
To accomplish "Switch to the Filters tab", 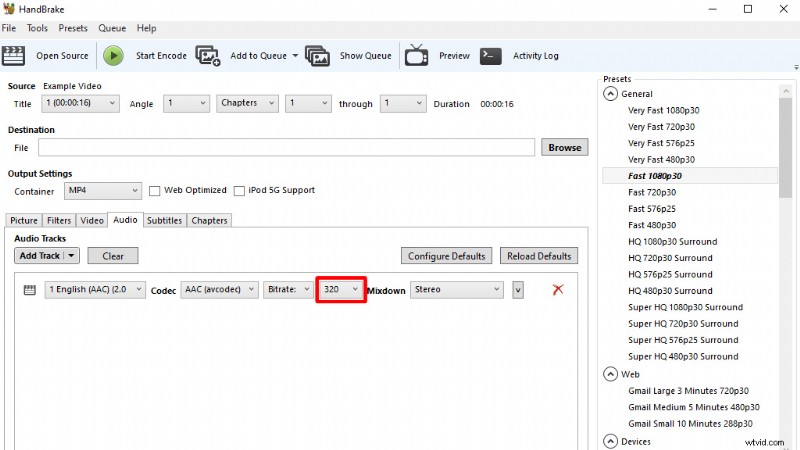I will point(59,220).
